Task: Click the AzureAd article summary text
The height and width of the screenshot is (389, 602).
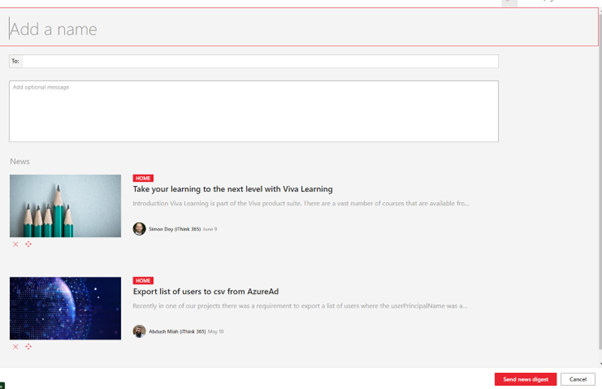Action: coord(300,306)
